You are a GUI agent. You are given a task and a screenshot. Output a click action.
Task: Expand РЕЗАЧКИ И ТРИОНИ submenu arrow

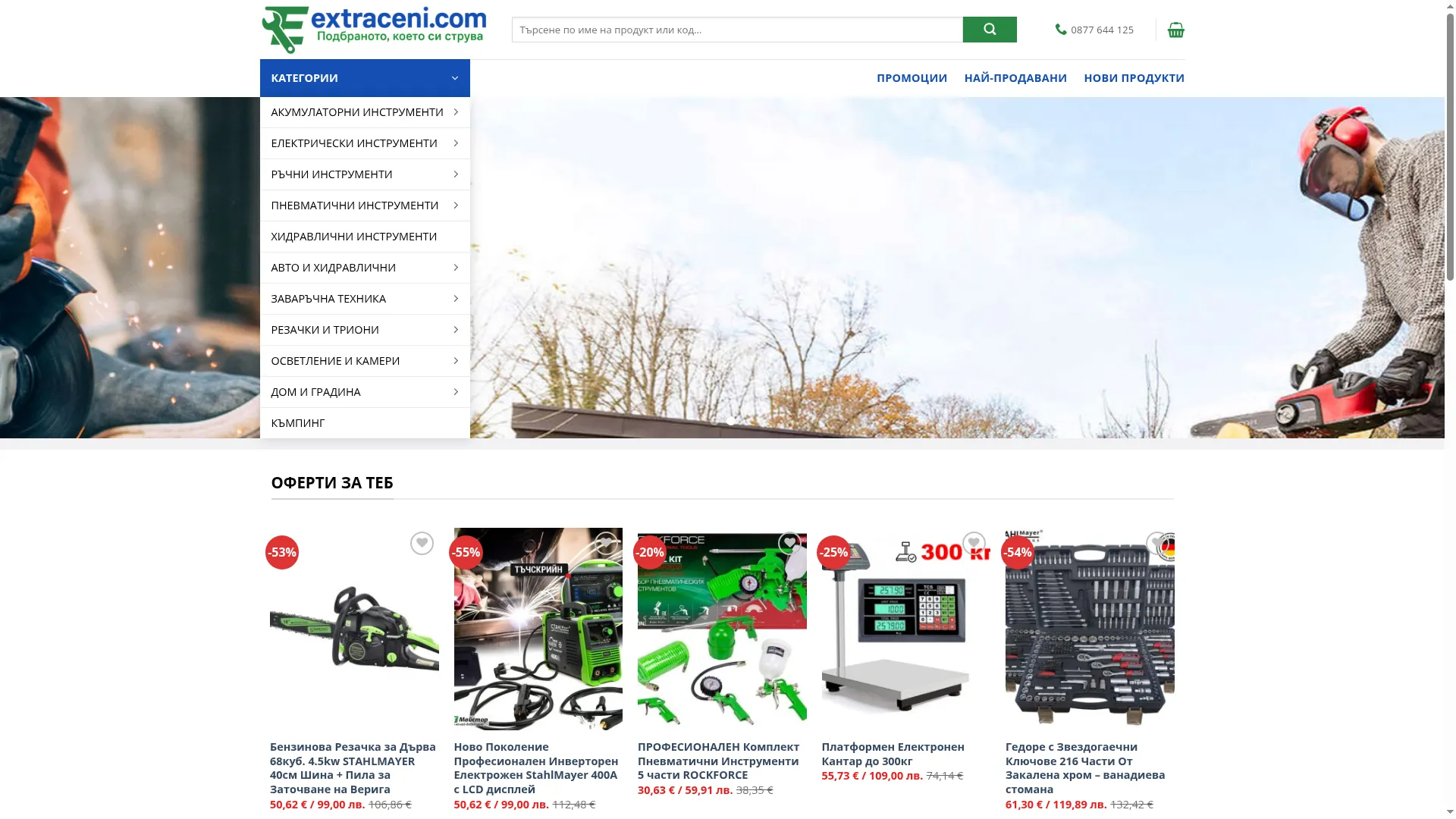click(x=456, y=330)
